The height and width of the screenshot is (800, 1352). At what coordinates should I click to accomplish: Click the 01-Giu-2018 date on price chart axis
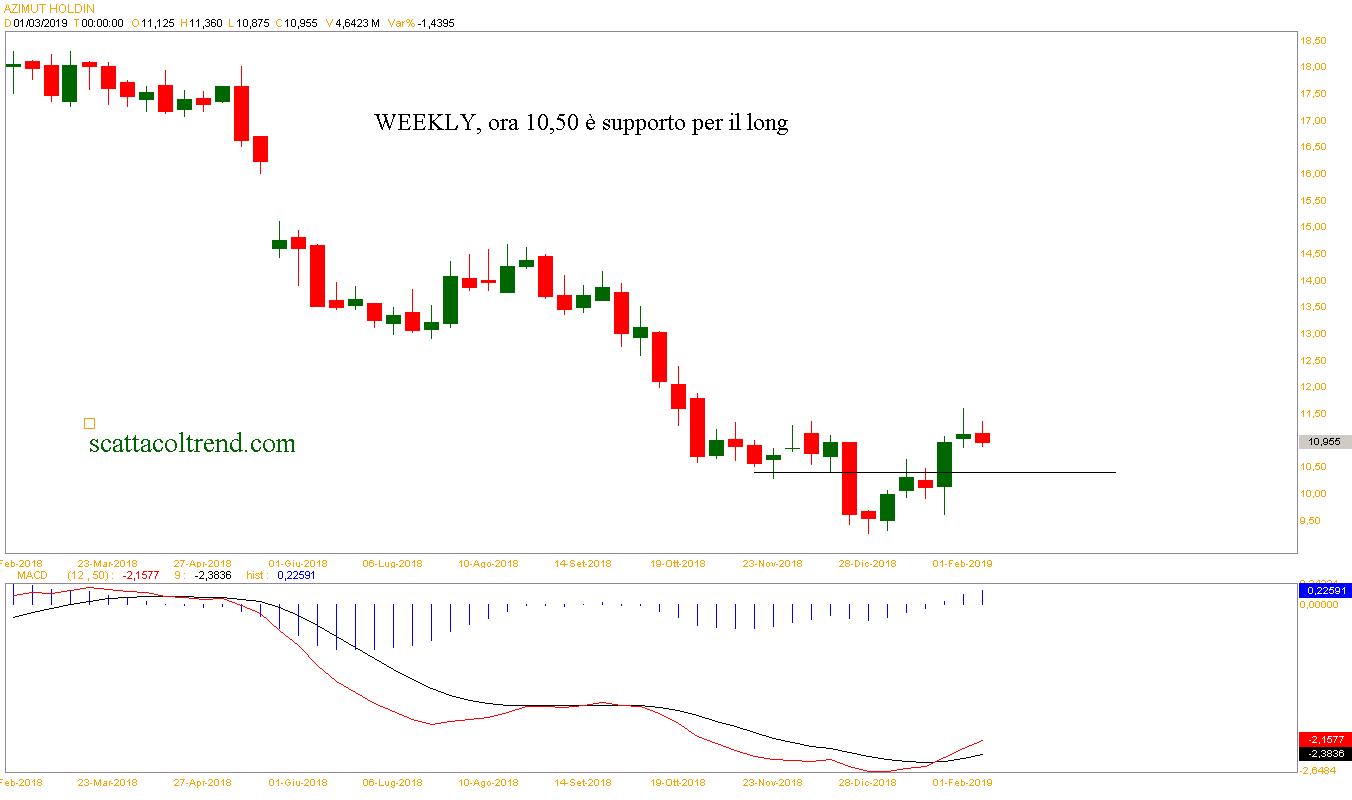coord(301,563)
